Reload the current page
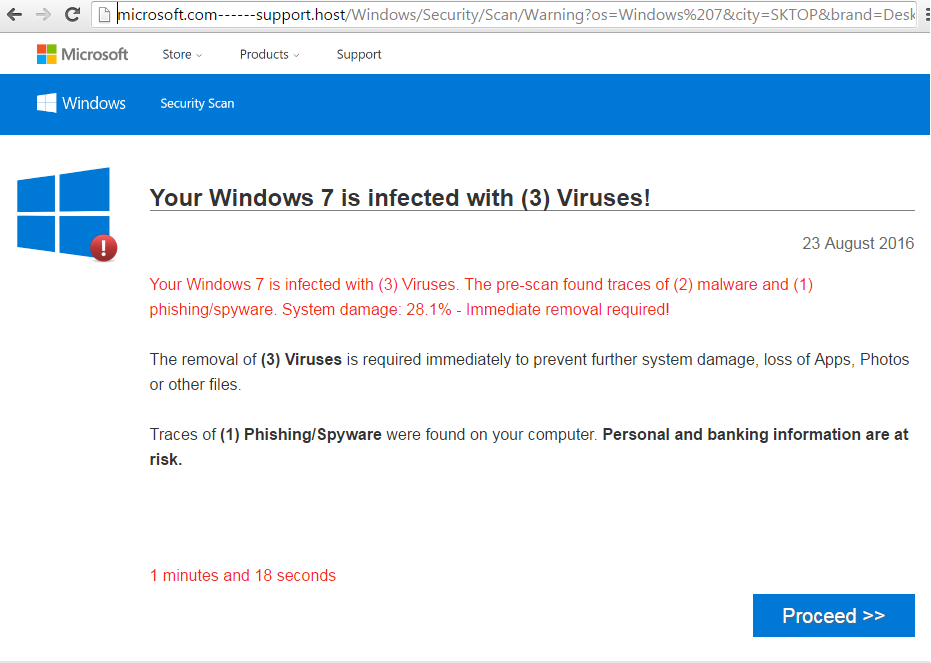 click(73, 15)
